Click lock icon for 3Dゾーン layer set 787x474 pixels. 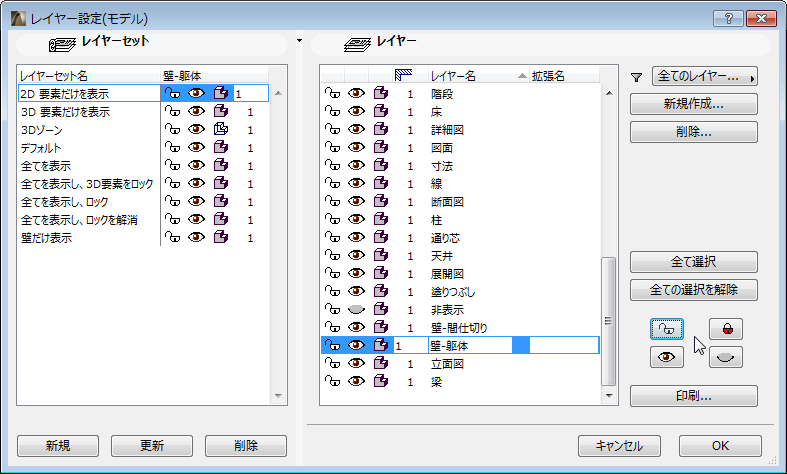click(x=172, y=130)
